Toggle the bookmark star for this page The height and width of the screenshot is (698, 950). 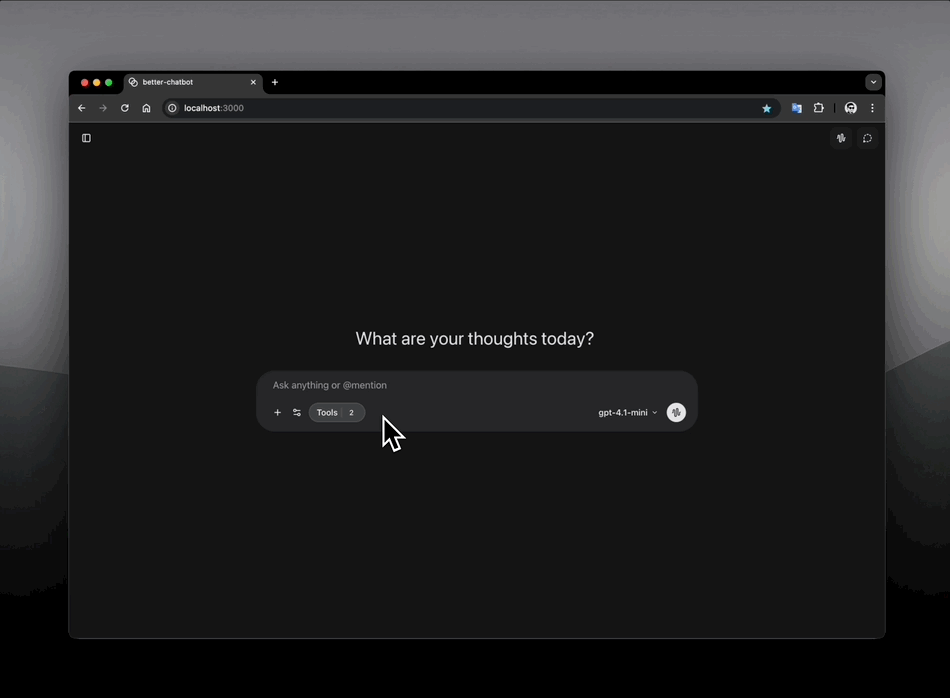click(767, 108)
